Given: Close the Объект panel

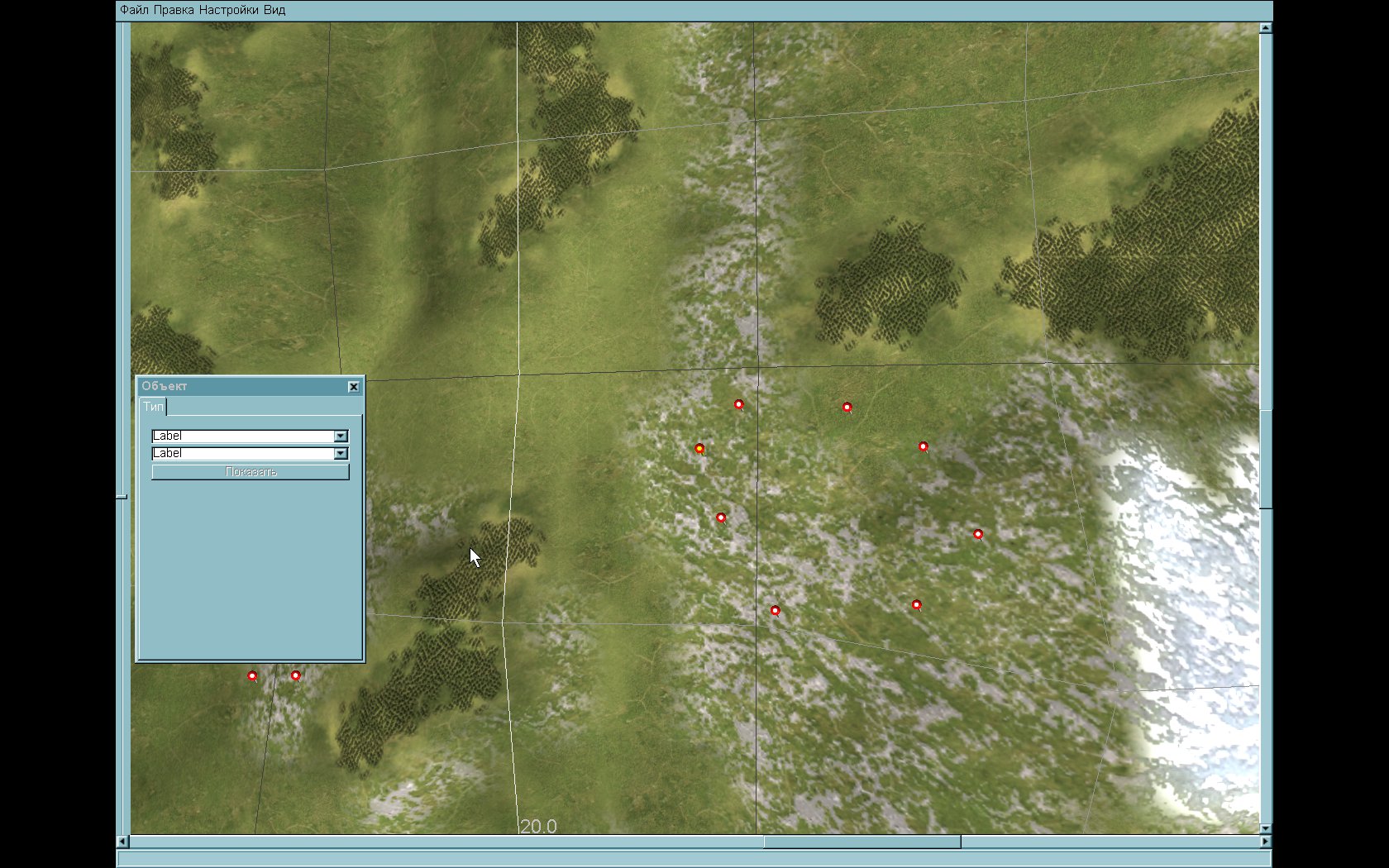Looking at the screenshot, I should 354,386.
